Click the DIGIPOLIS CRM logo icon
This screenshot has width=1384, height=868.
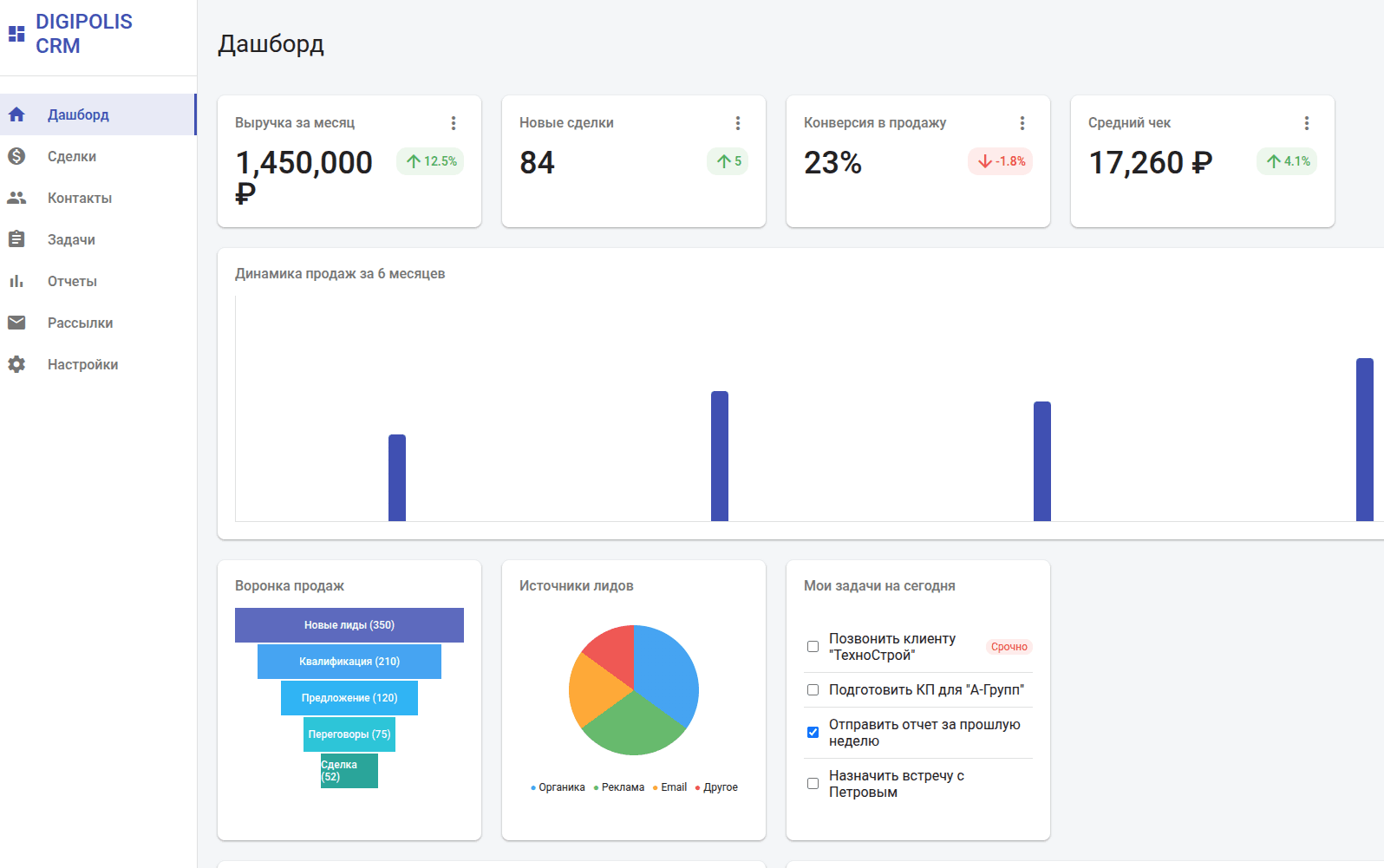coord(16,34)
